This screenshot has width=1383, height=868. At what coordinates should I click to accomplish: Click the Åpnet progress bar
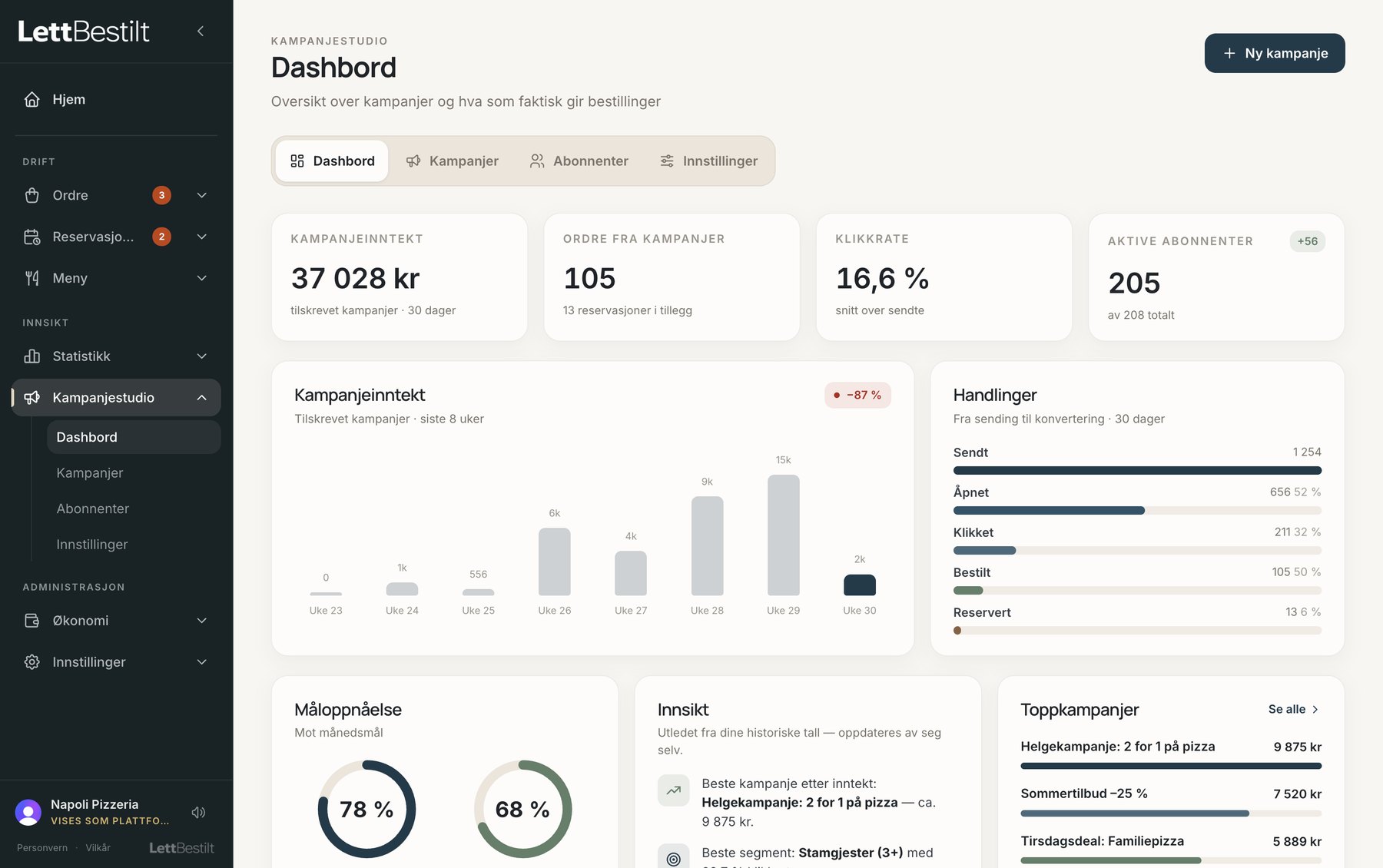tap(1137, 510)
